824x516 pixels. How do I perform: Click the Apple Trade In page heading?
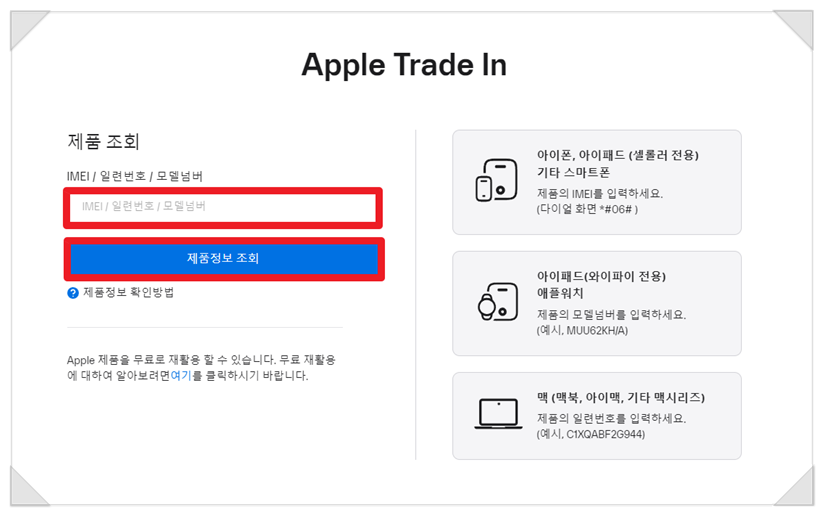[404, 65]
